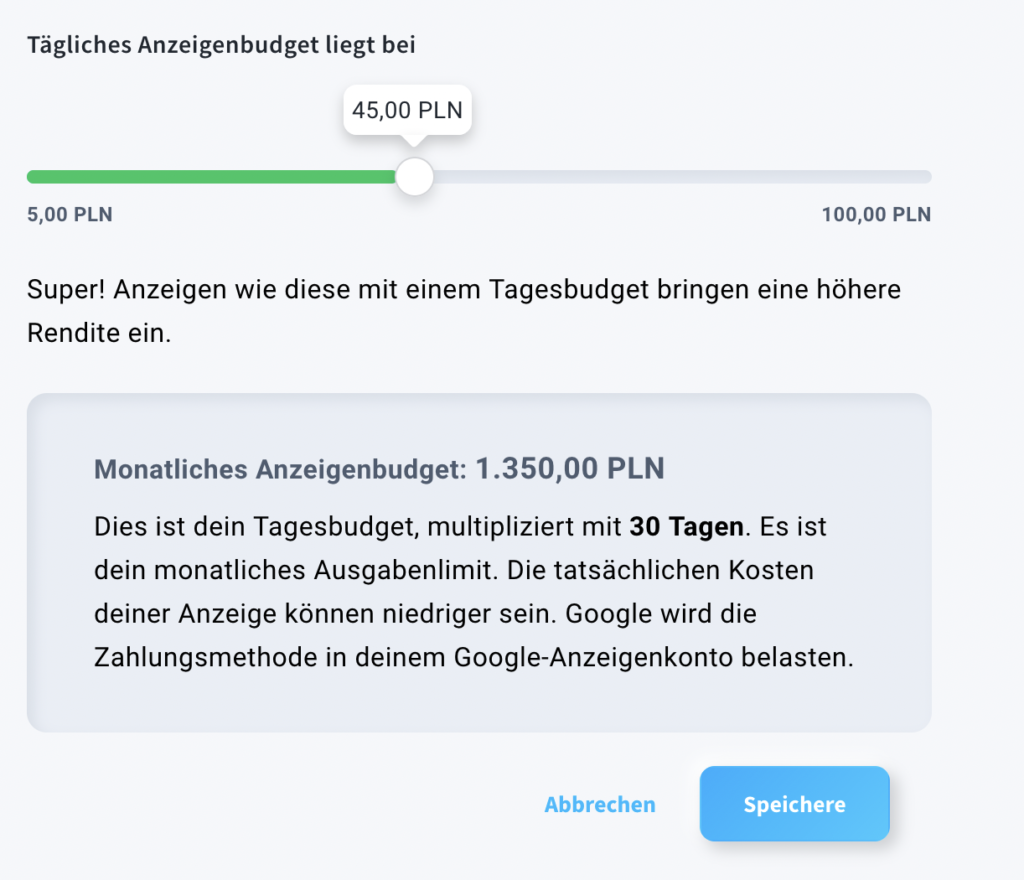
Task: Click the grey unfilled portion of slider track
Action: 682,177
